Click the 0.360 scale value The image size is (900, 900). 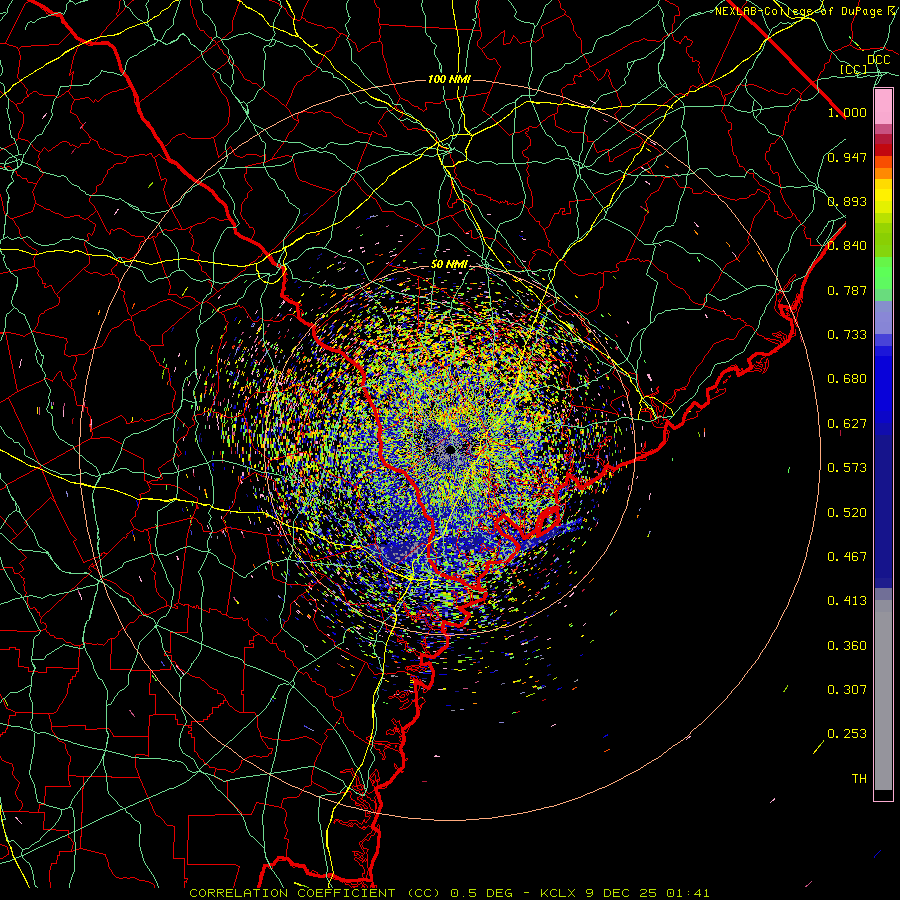pyautogui.click(x=847, y=646)
